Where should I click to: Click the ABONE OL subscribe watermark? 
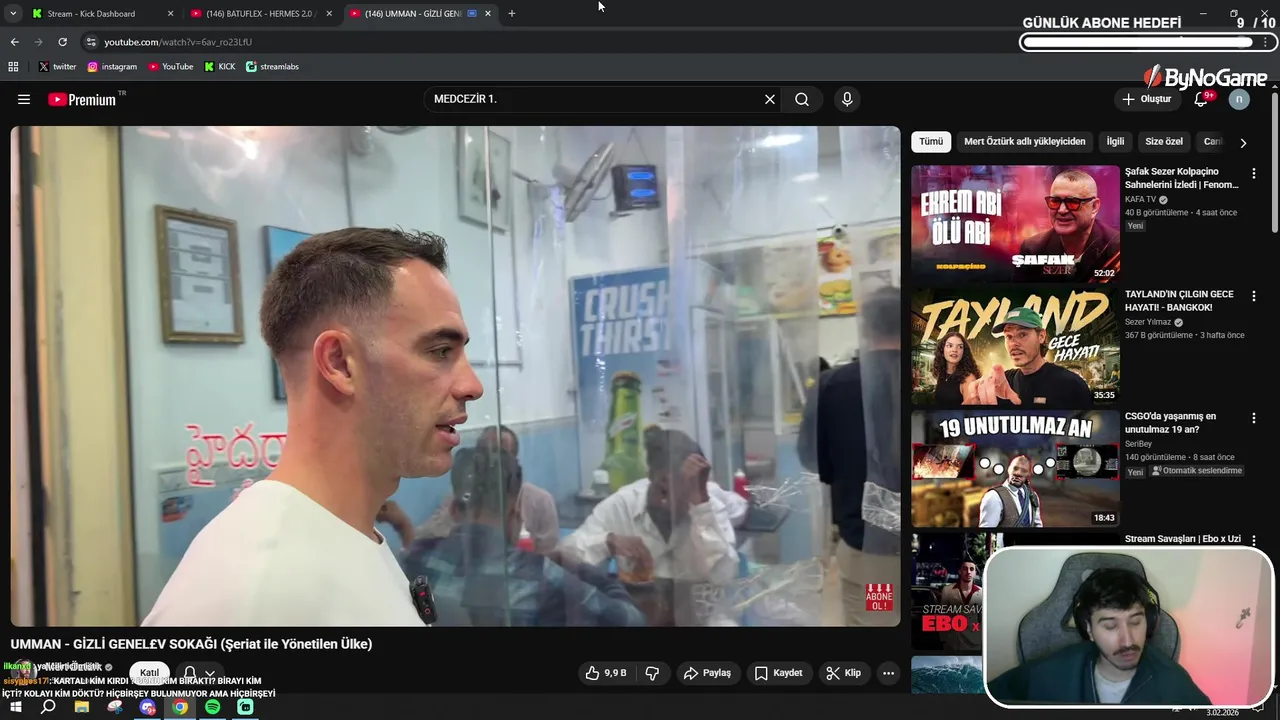pos(879,597)
